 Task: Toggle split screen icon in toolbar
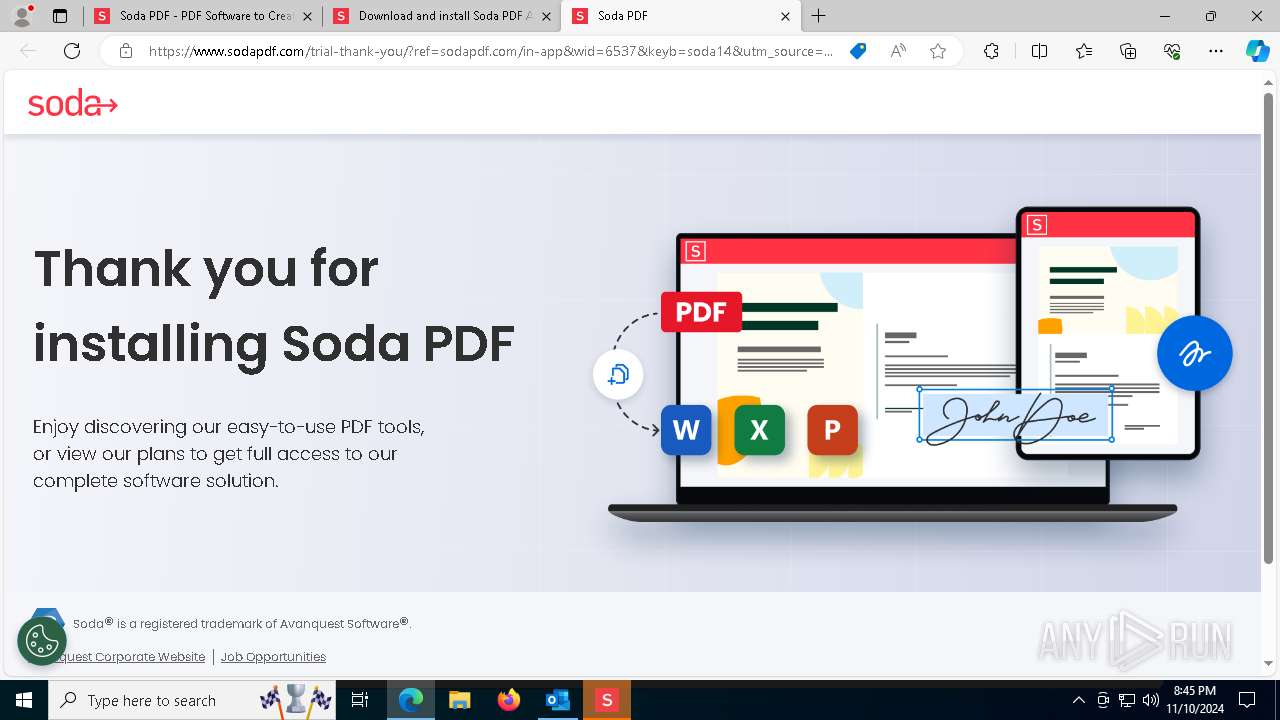click(x=1039, y=51)
